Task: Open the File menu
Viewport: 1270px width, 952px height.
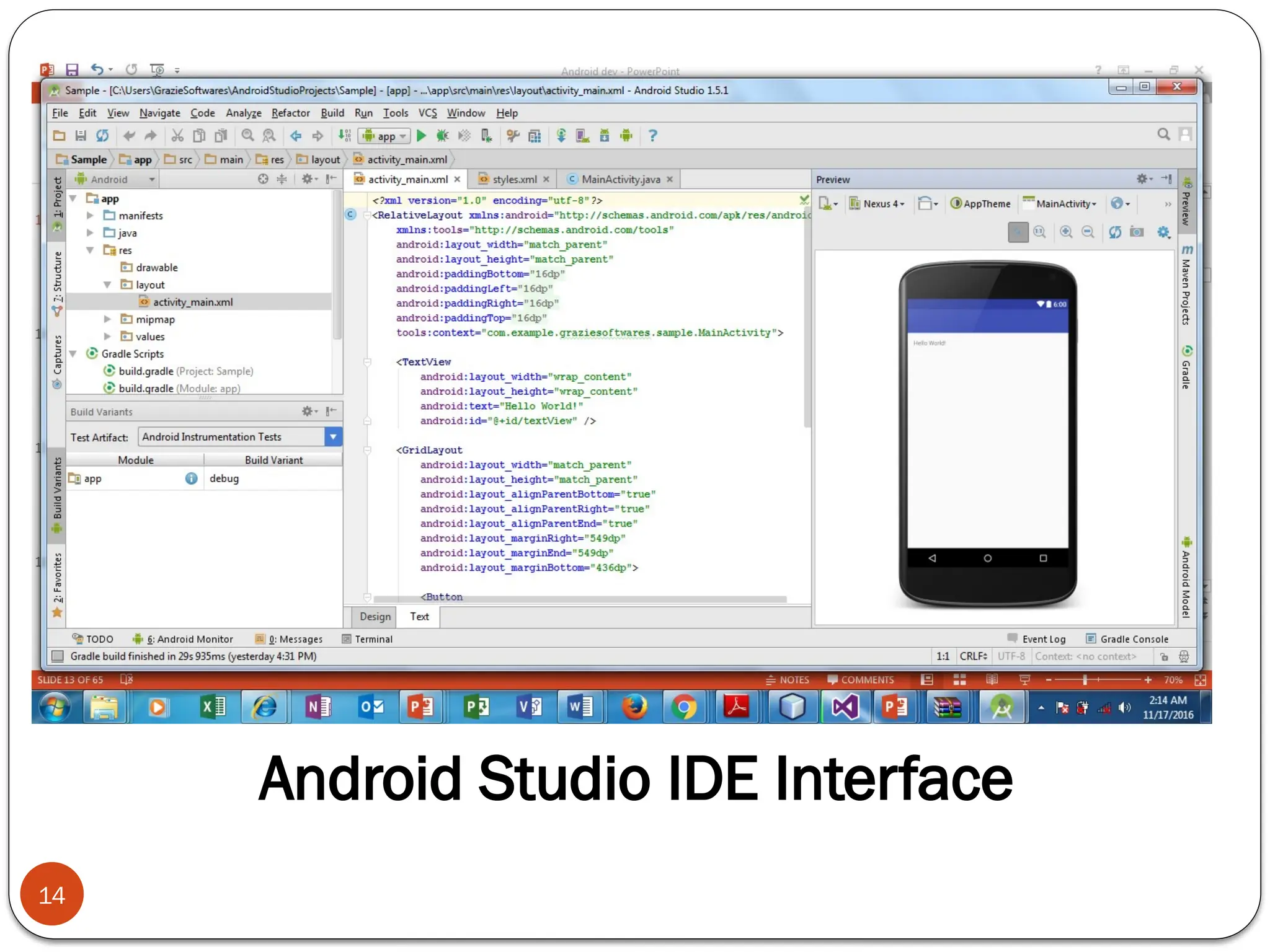Action: pyautogui.click(x=60, y=113)
